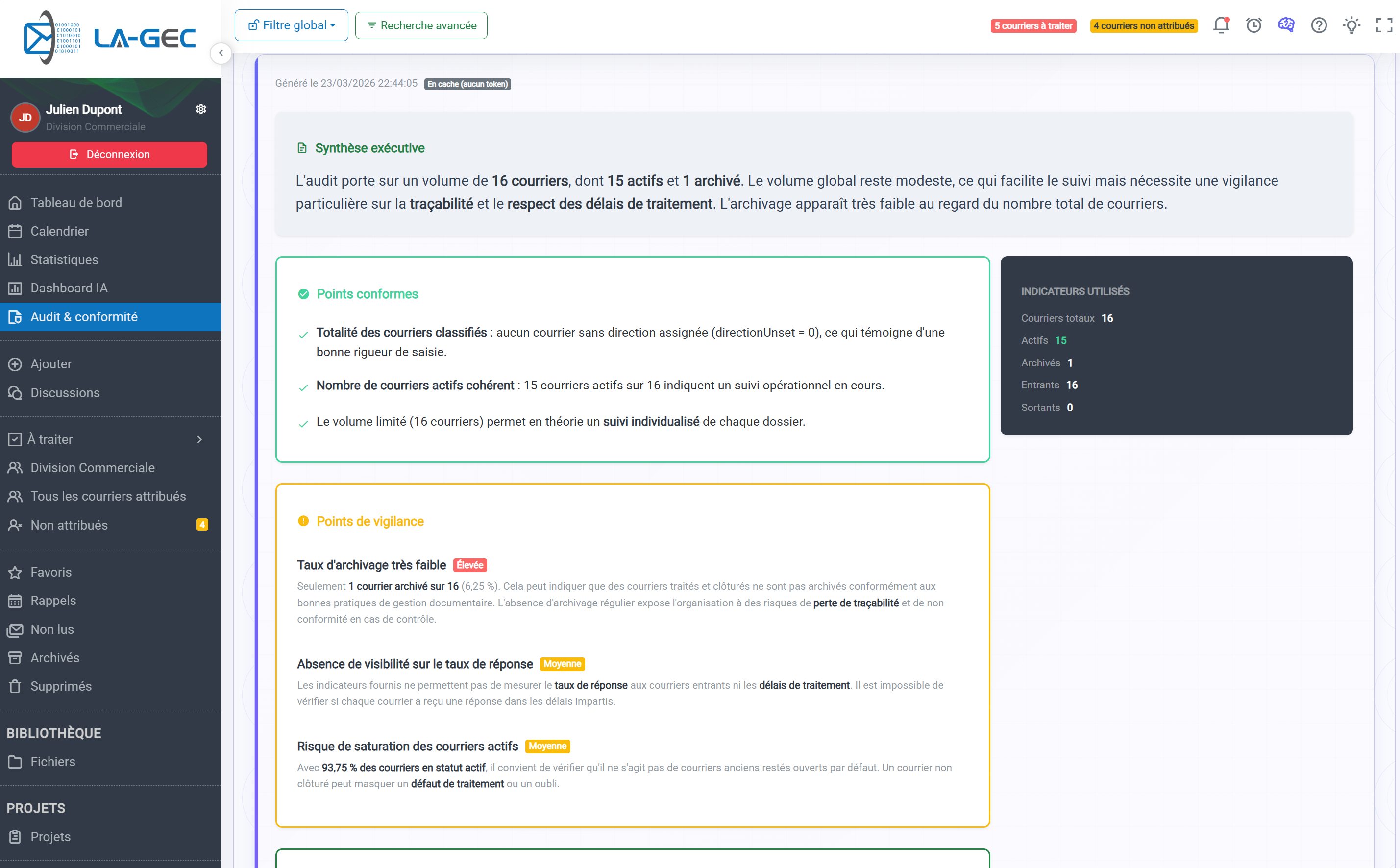The image size is (1400, 868).
Task: Click the 5 courriers à traiter badge
Action: click(x=1033, y=26)
